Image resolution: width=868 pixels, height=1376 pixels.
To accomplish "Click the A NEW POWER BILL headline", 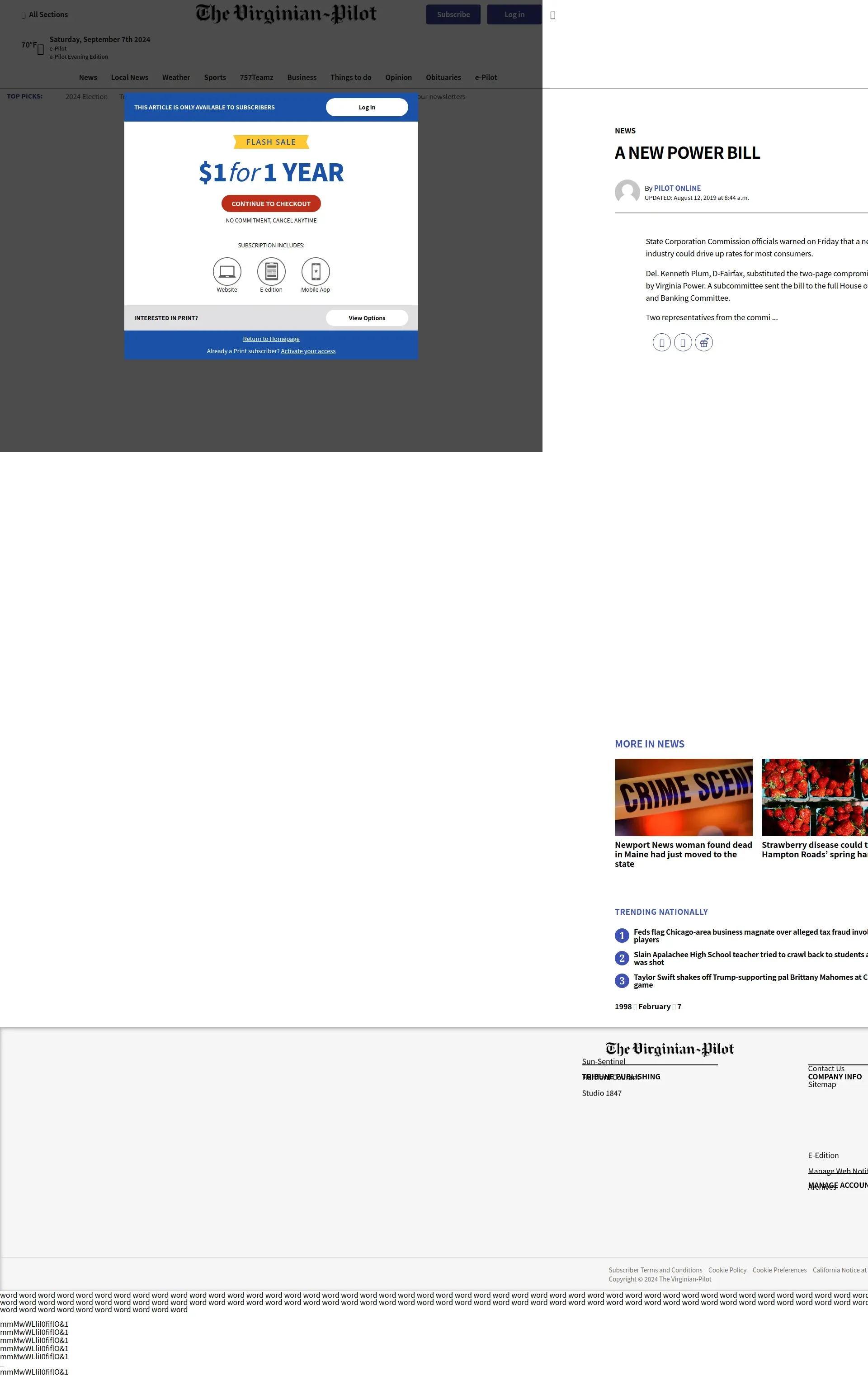I will point(688,153).
